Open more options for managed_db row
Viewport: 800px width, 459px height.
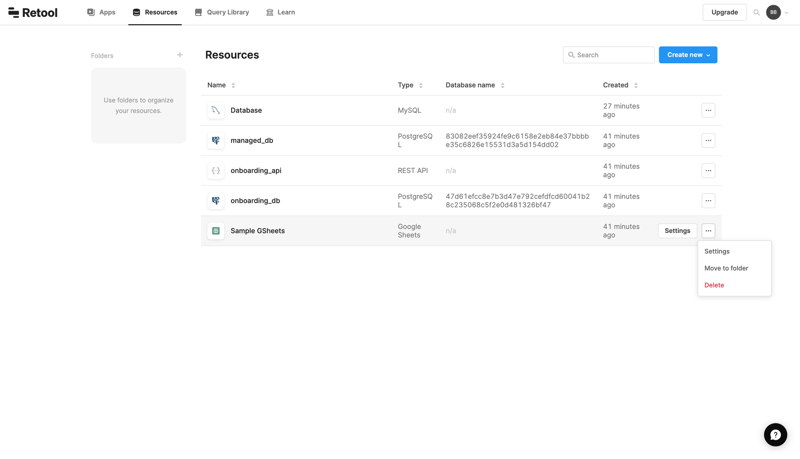[708, 140]
